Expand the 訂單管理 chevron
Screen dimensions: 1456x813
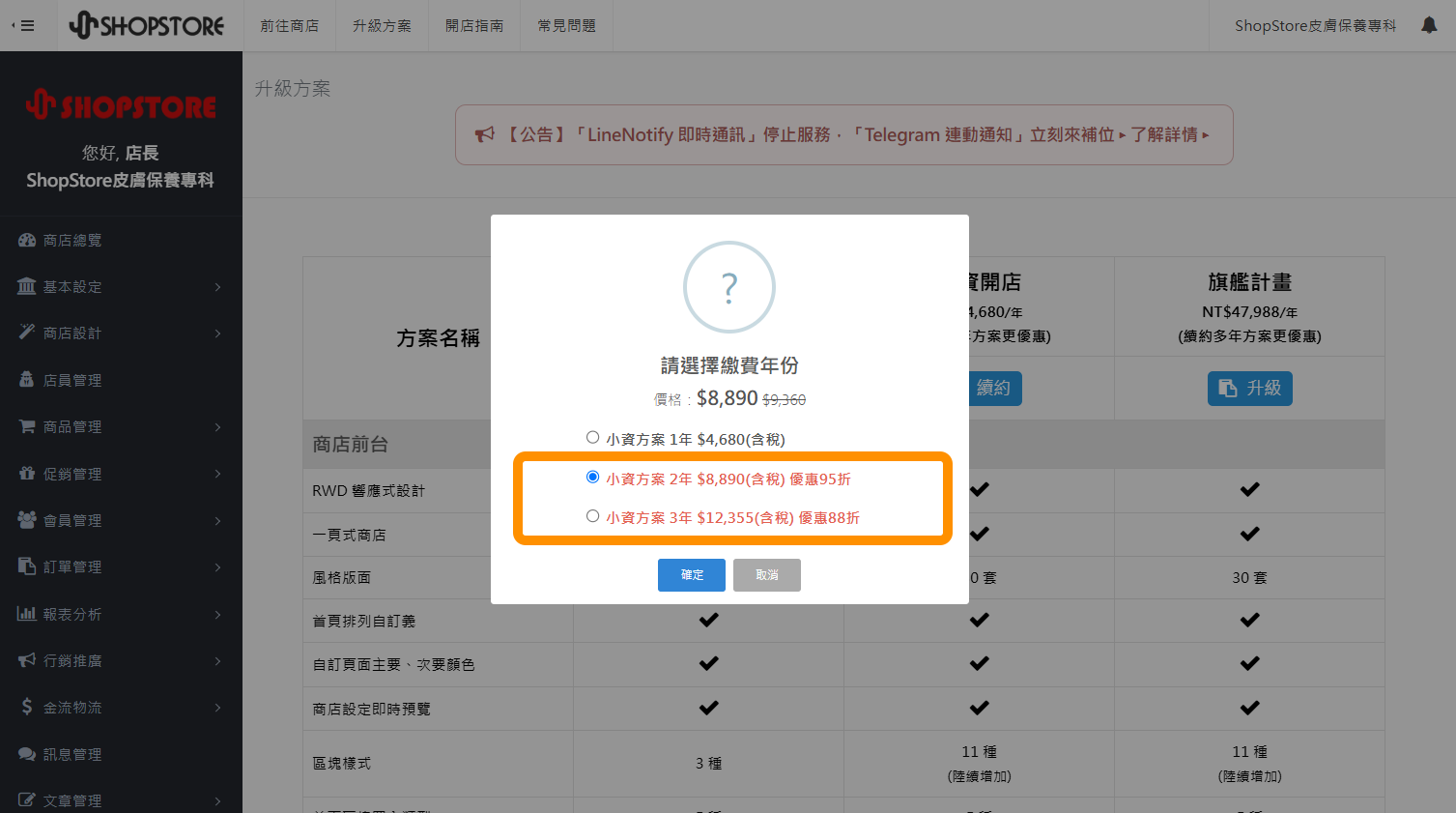pyautogui.click(x=218, y=567)
